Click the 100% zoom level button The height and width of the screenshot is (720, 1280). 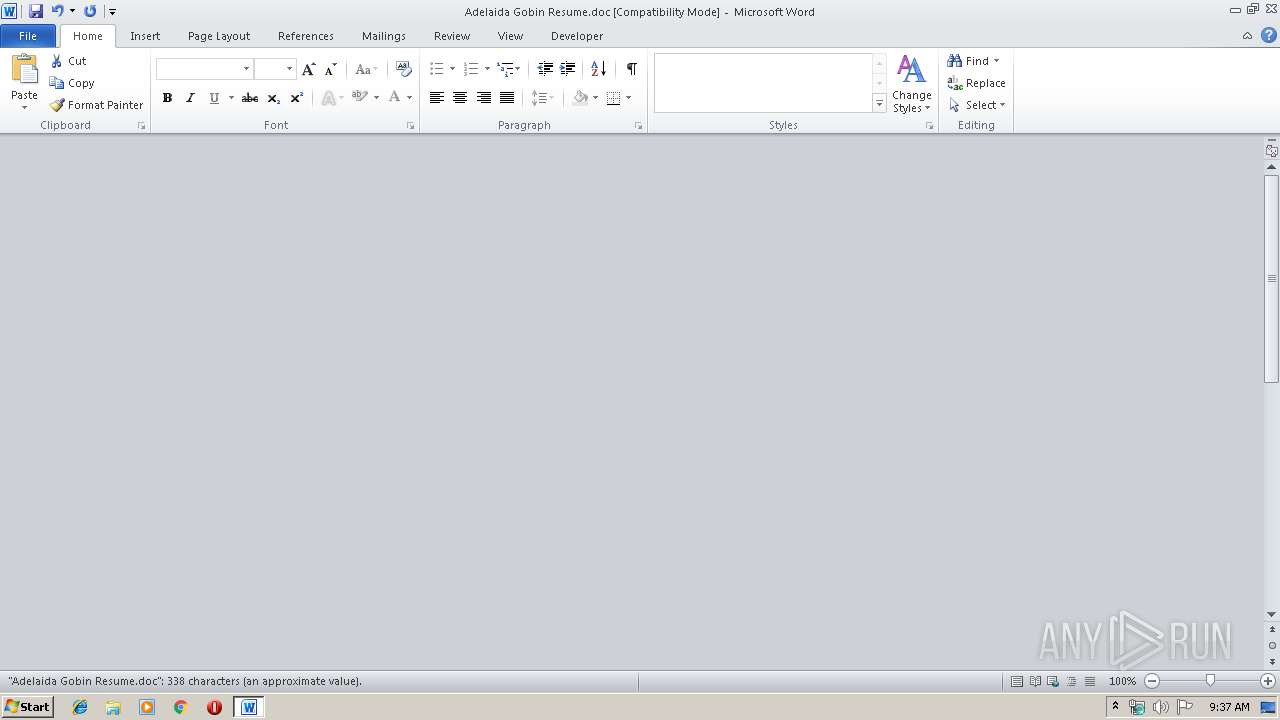[x=1122, y=681]
